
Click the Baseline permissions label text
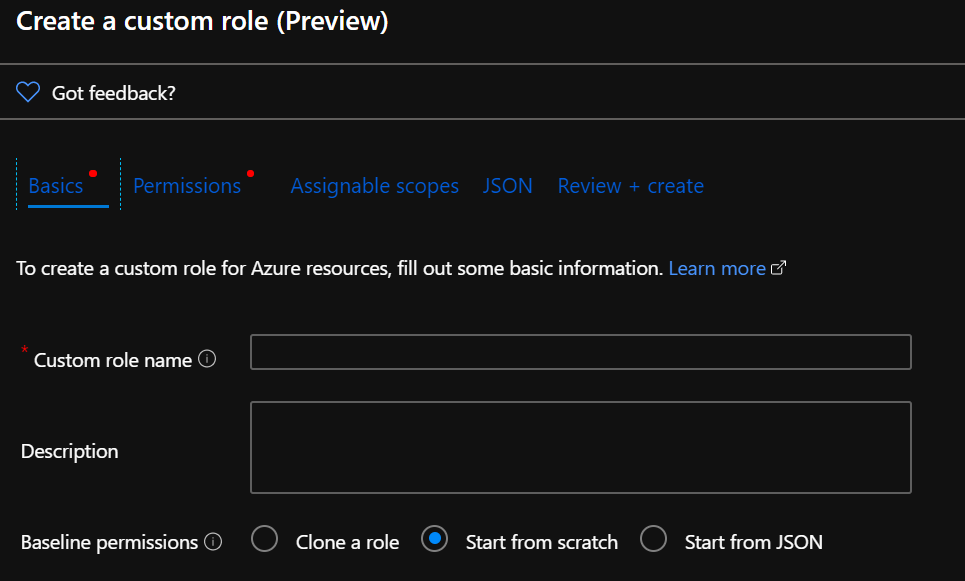109,542
